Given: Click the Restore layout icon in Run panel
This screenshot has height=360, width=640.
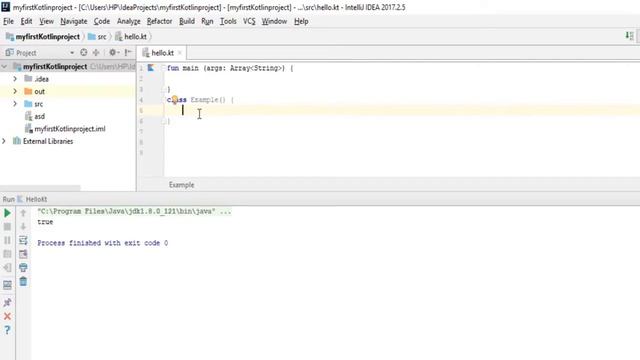Looking at the screenshot, I should (x=7, y=284).
